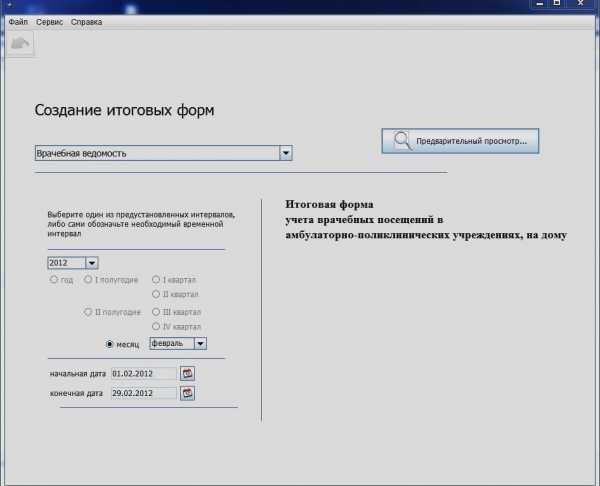Expand the 2012 year dropdown
The width and height of the screenshot is (600, 486).
pos(92,263)
